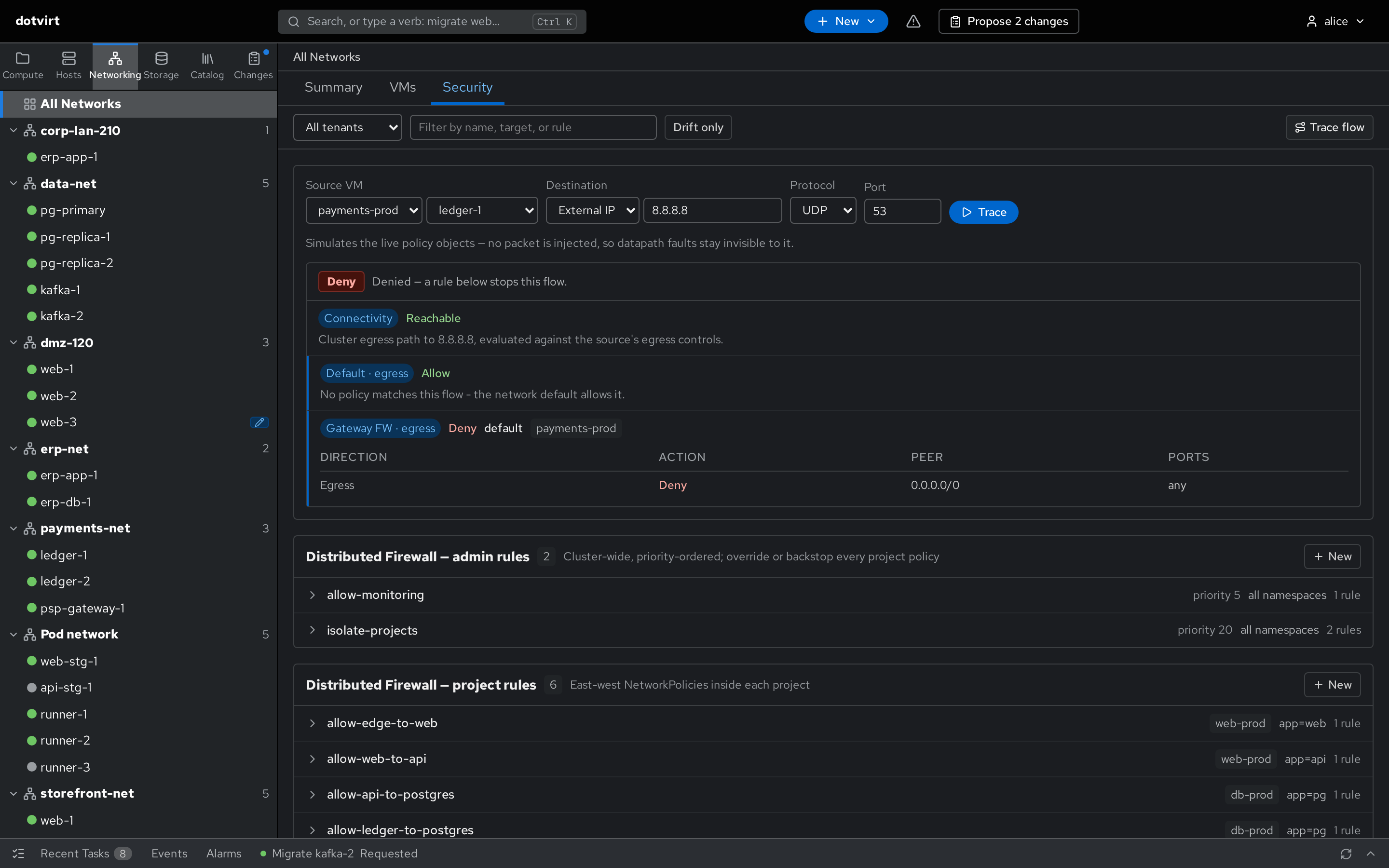Collapse the corp-lan-210 tree node

(14, 131)
